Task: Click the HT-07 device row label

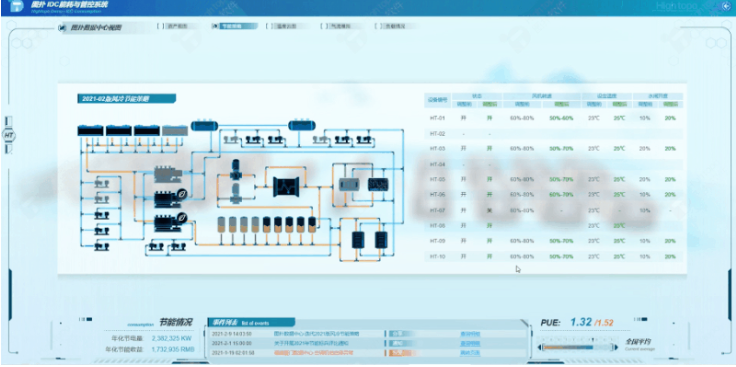Action: pyautogui.click(x=437, y=211)
